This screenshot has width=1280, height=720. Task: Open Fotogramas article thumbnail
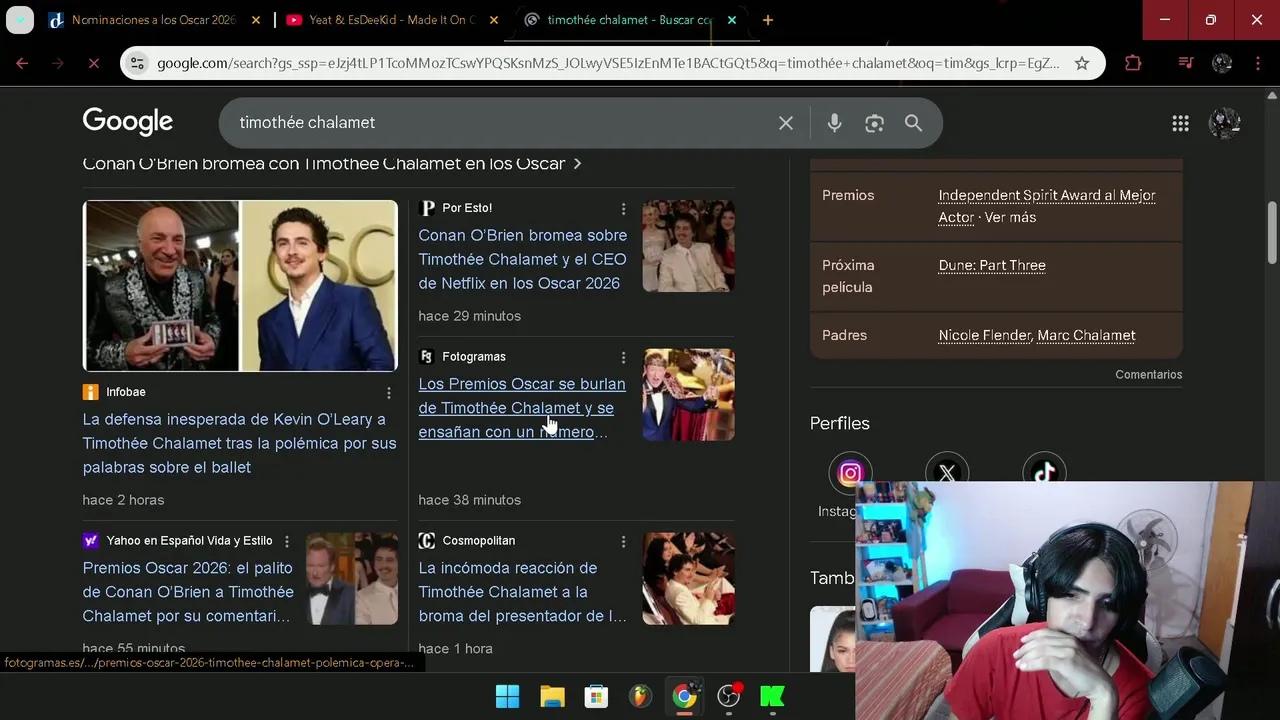click(x=688, y=395)
